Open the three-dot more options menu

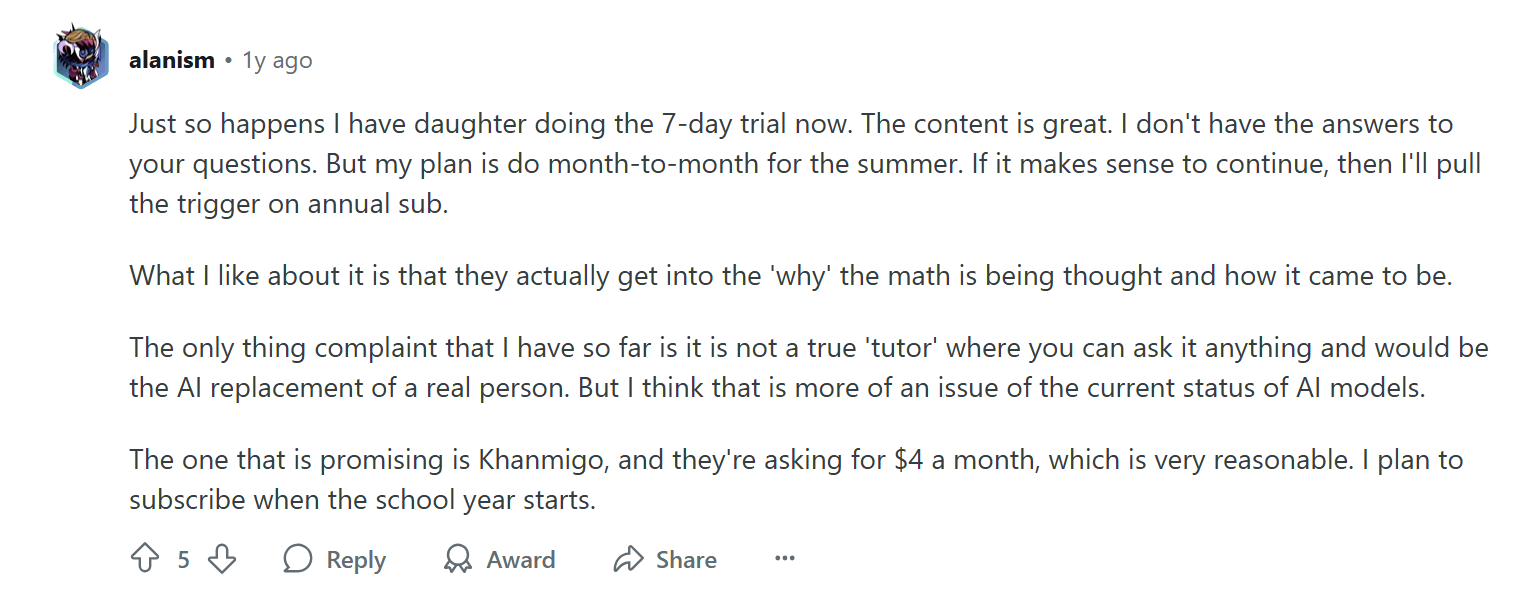784,559
